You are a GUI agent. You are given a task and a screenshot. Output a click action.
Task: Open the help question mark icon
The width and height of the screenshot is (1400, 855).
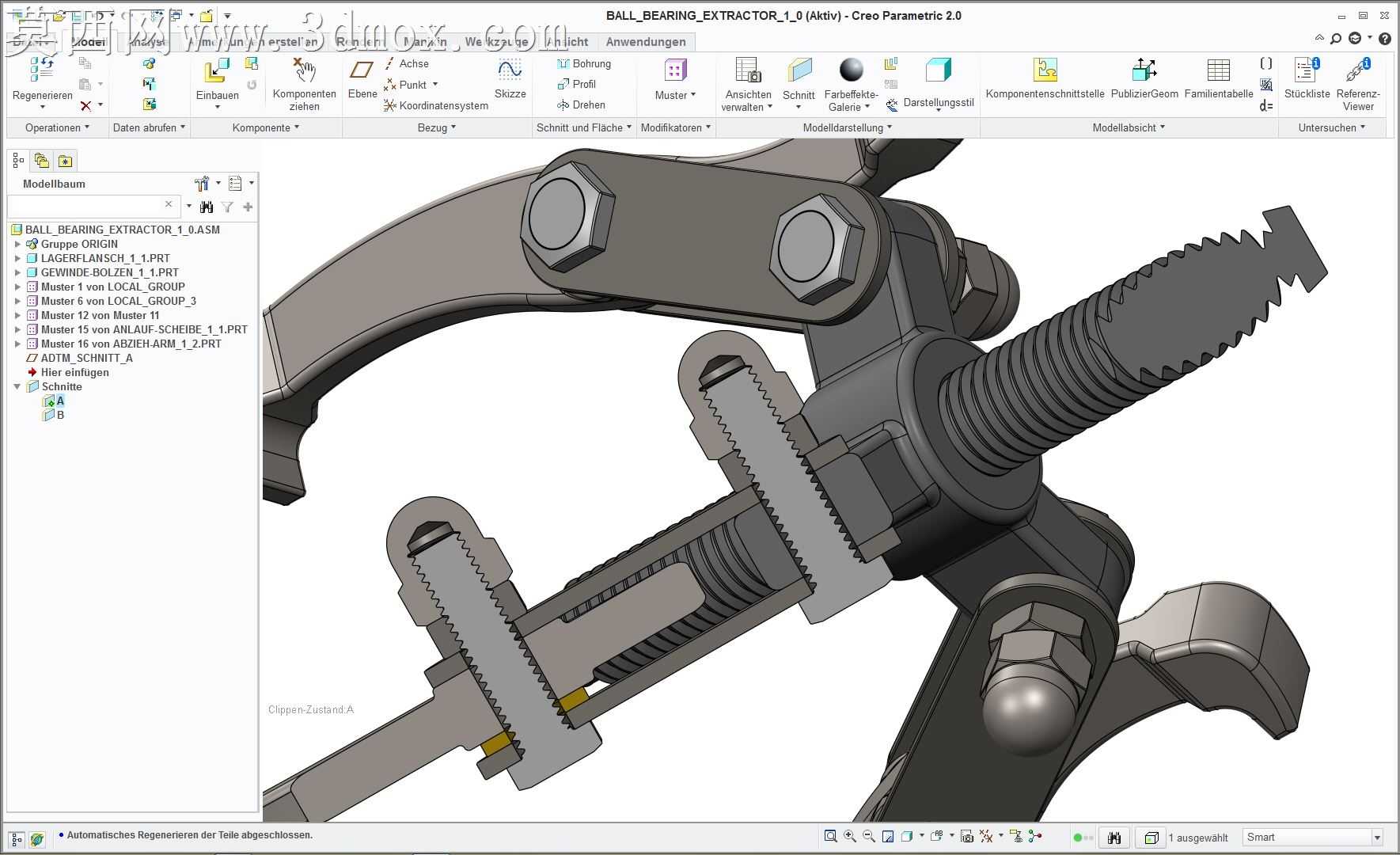coord(1384,38)
